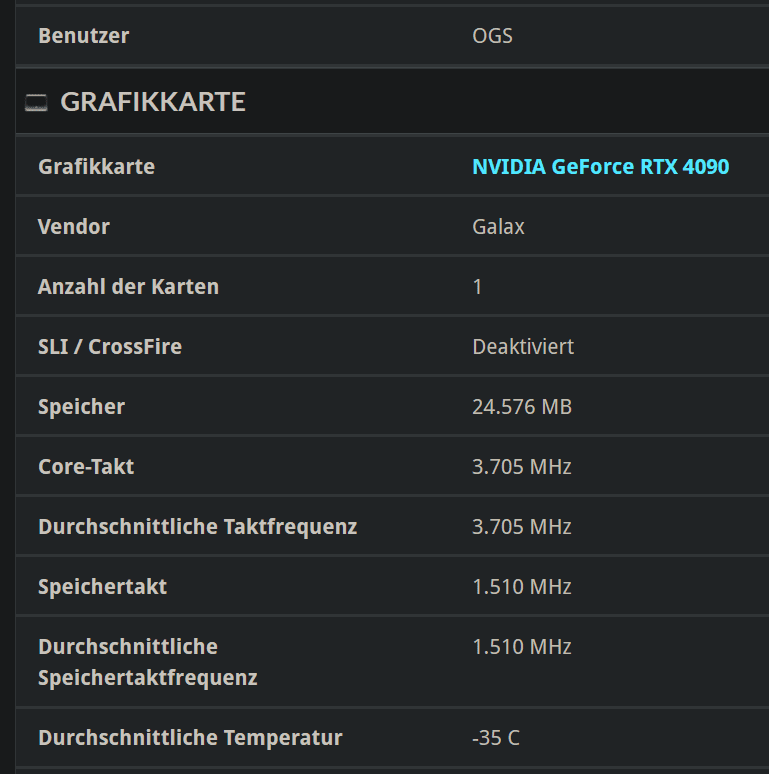Click the Vendor label
The height and width of the screenshot is (774, 769).
click(74, 227)
